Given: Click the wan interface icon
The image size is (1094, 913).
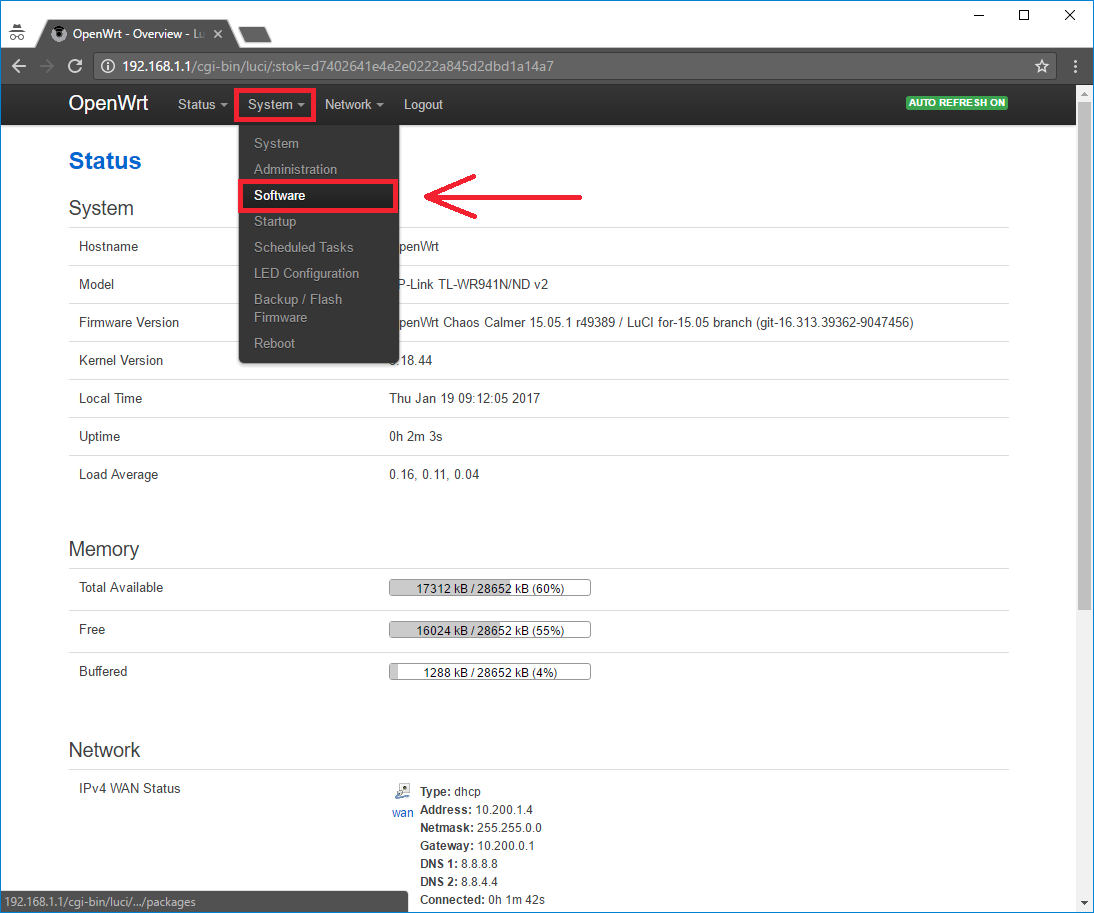Looking at the screenshot, I should (402, 791).
